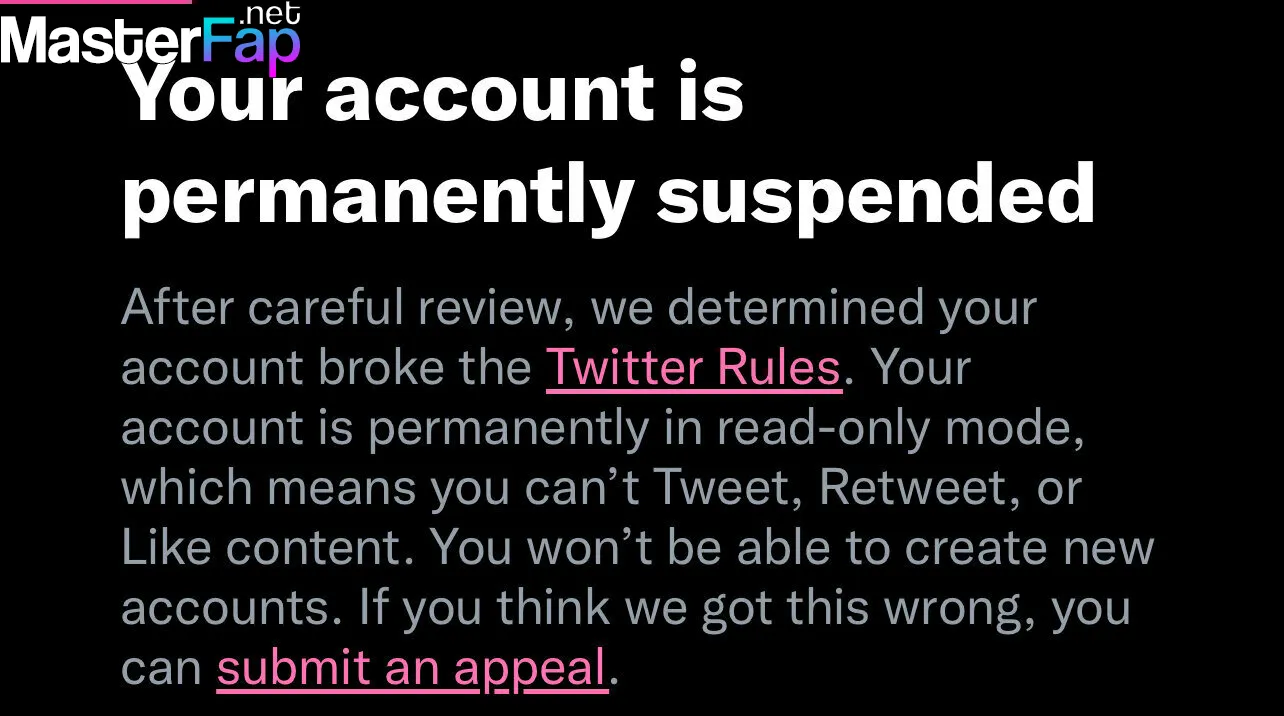
Task: Click the word 'can' before appeal link
Action: click(x=160, y=669)
